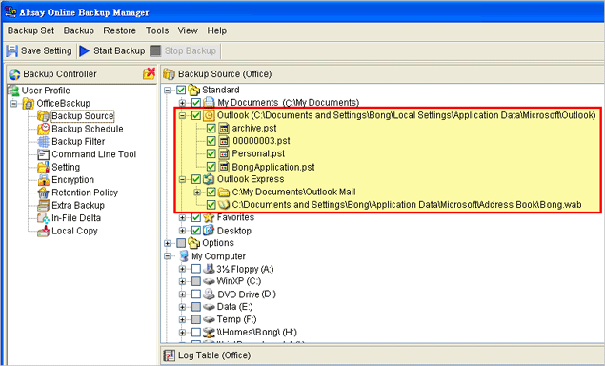
Task: Click the Backup Controller globe icon
Action: coord(15,74)
